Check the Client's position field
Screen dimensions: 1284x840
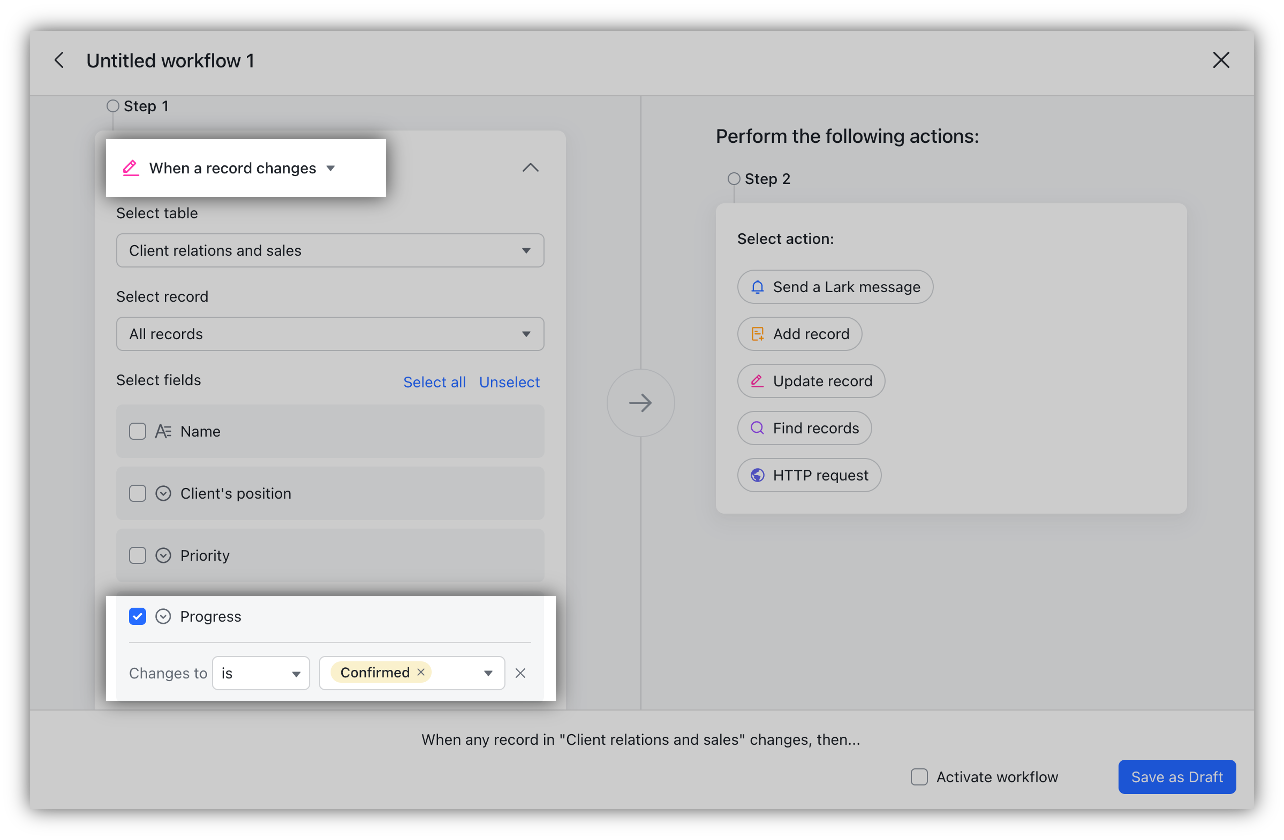point(137,493)
